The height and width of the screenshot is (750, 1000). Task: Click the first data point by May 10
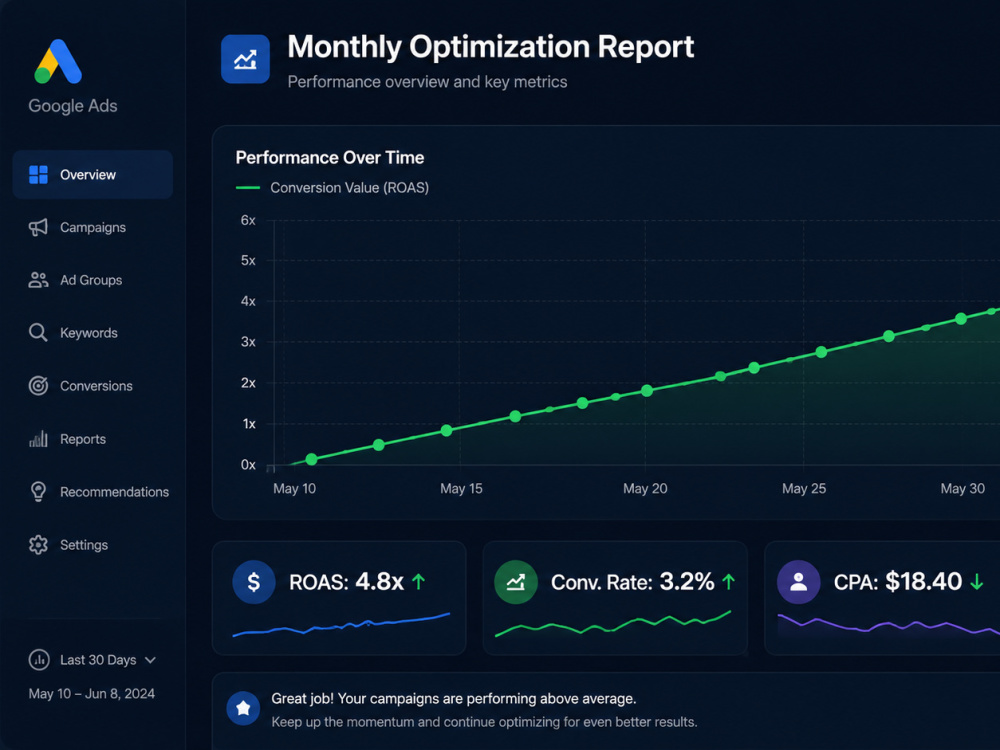tap(311, 459)
